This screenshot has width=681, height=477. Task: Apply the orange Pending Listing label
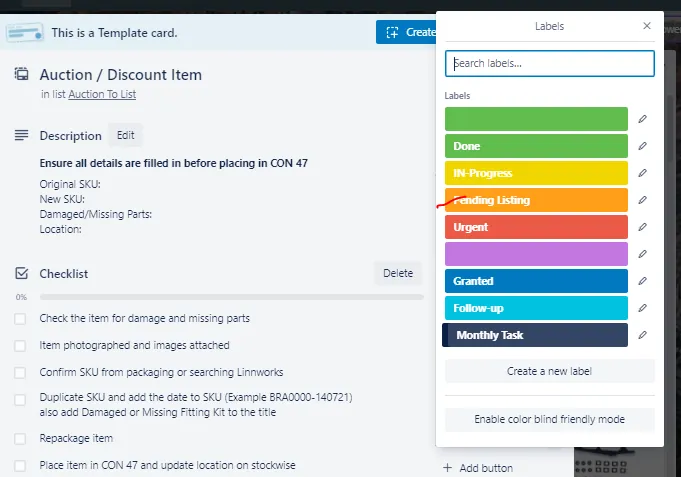pos(536,200)
